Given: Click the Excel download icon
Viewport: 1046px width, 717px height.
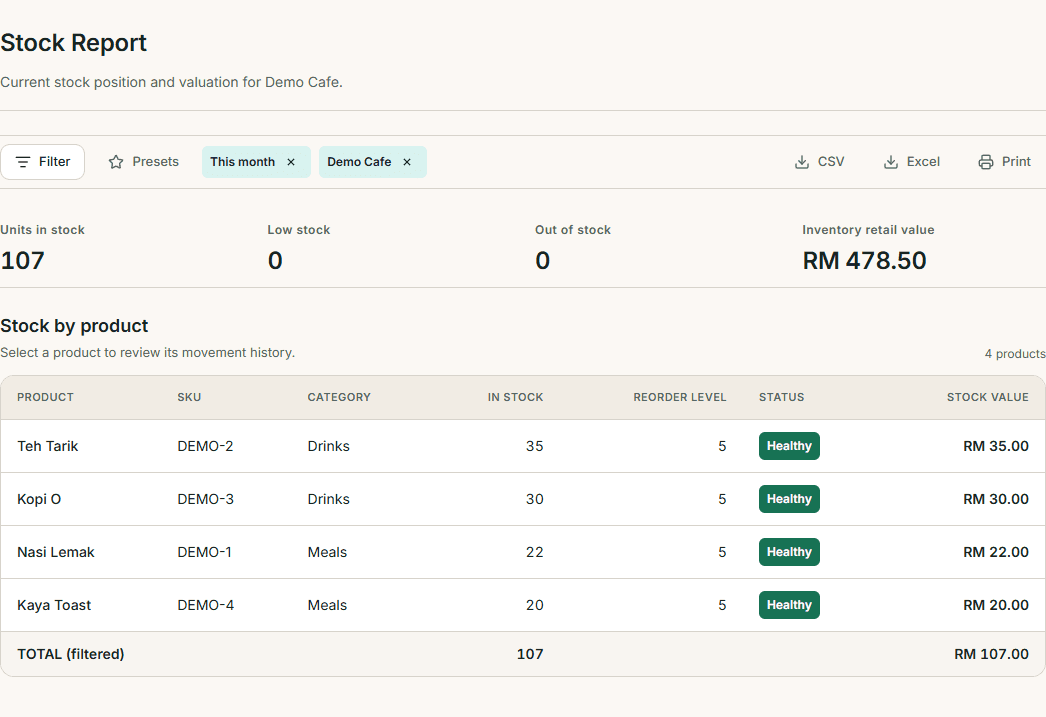Looking at the screenshot, I should click(891, 162).
